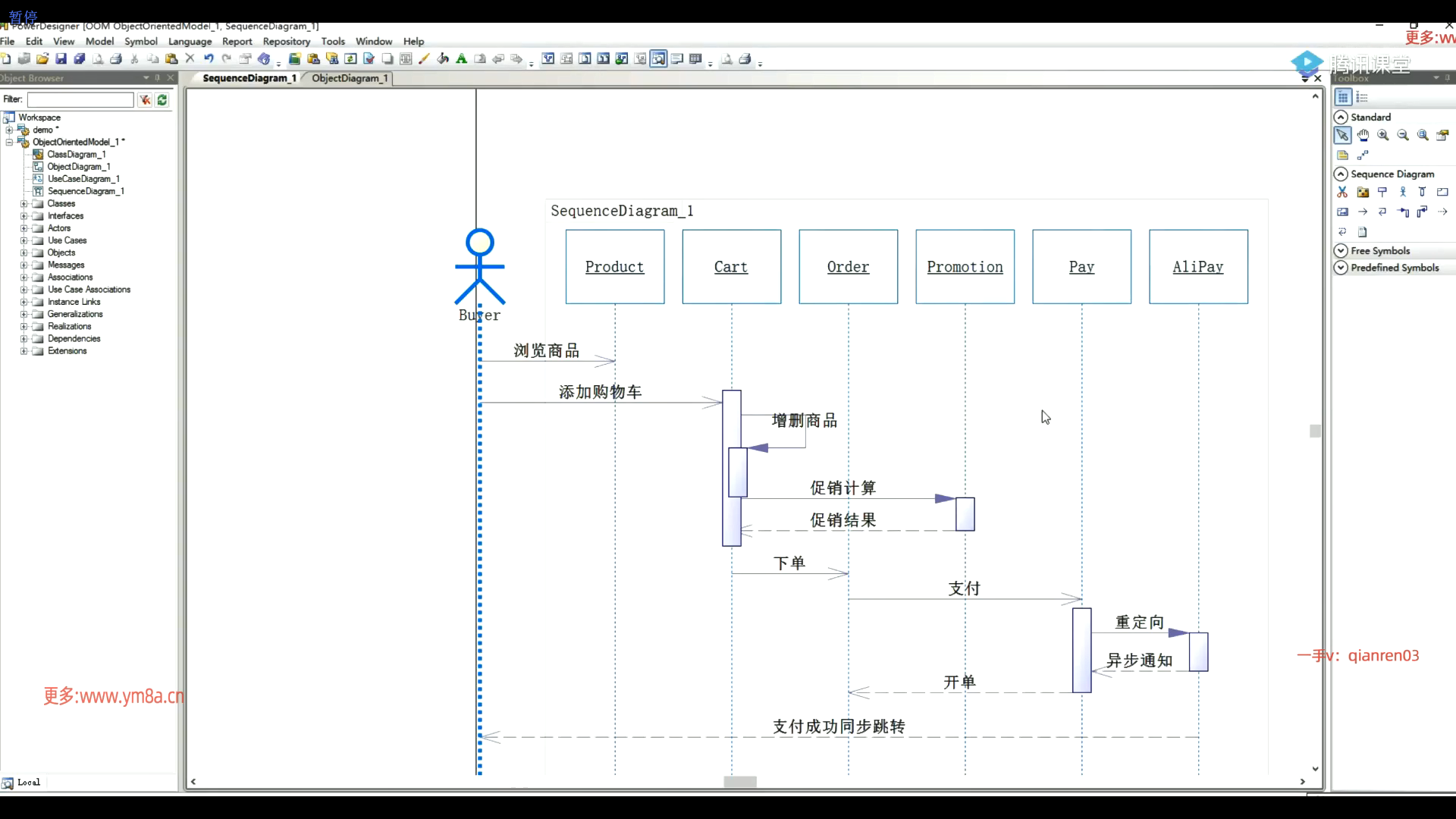Open the Repository menu
The image size is (1456, 819).
[286, 42]
